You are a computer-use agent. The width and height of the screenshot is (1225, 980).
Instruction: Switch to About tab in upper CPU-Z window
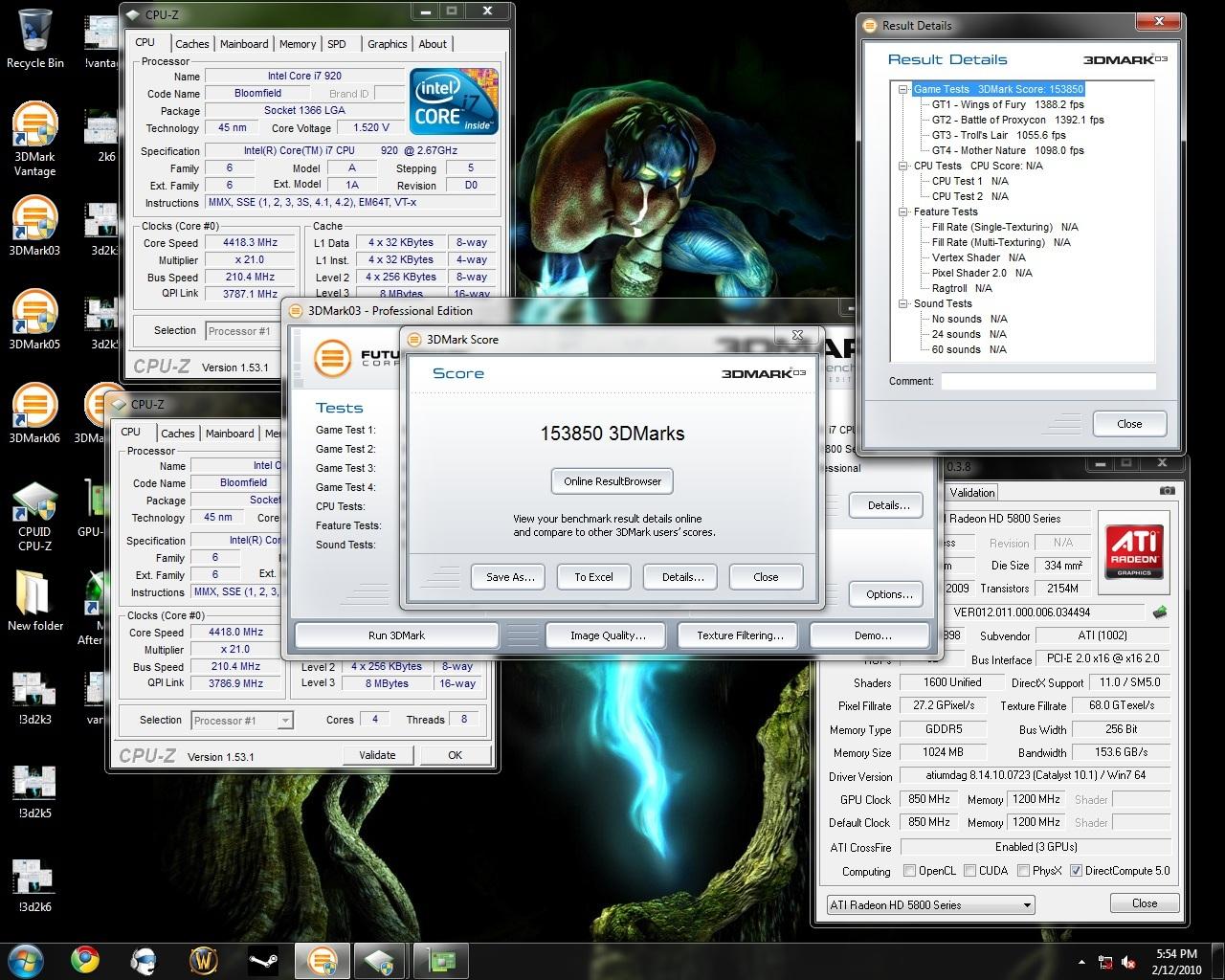pyautogui.click(x=433, y=44)
